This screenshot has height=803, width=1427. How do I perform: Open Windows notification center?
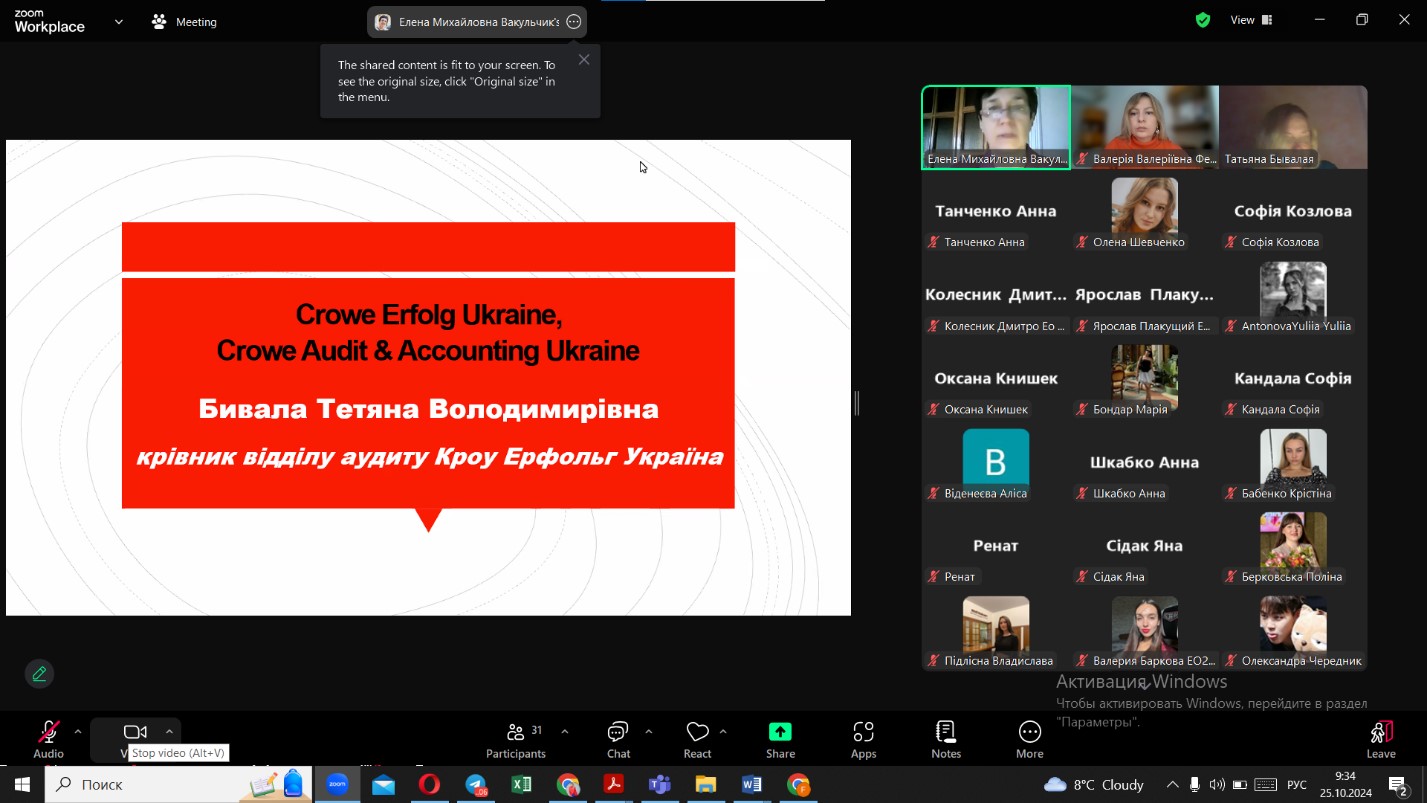point(1399,785)
